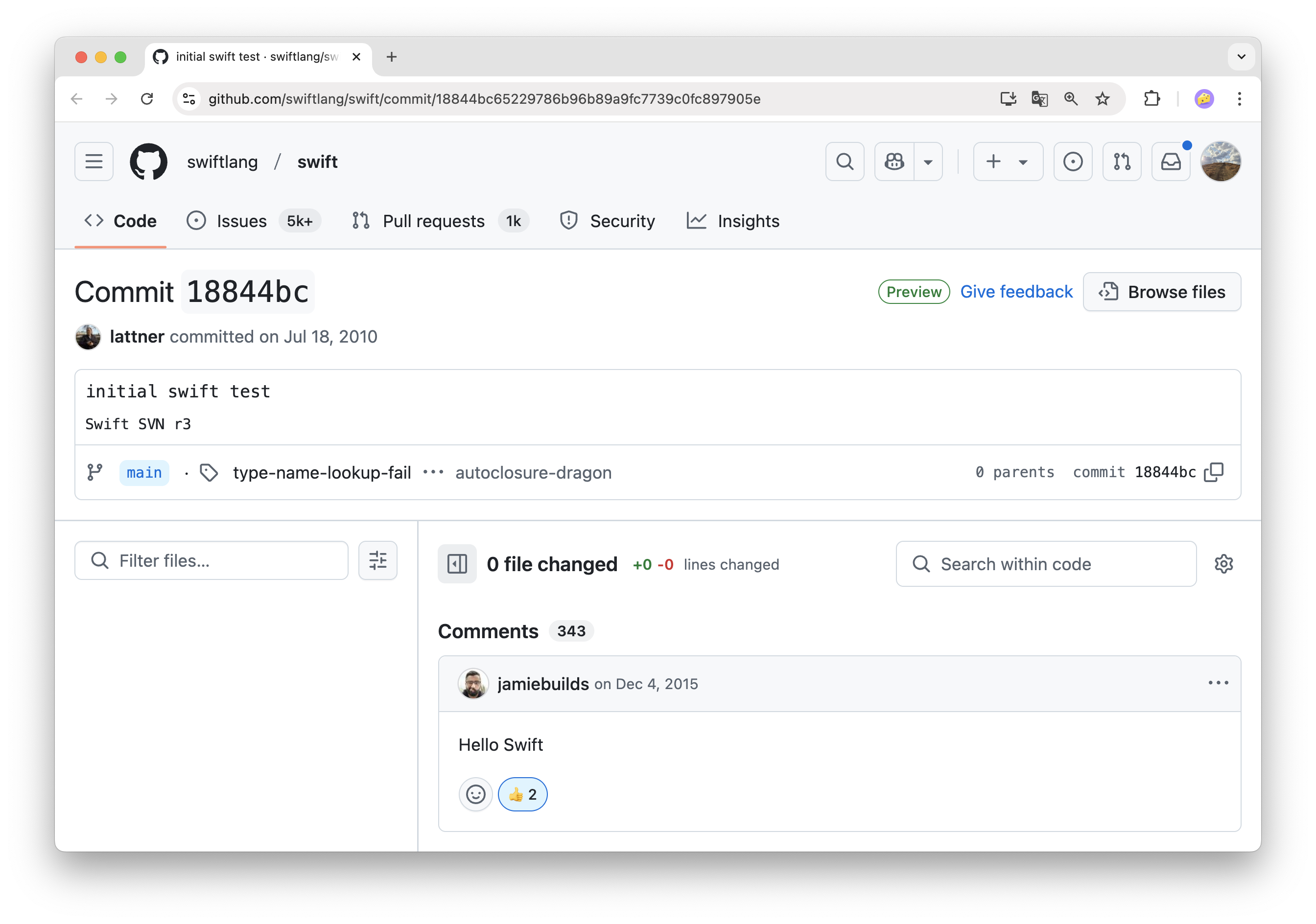The width and height of the screenshot is (1316, 924).
Task: Open Copilot chat icon in header
Action: click(894, 162)
